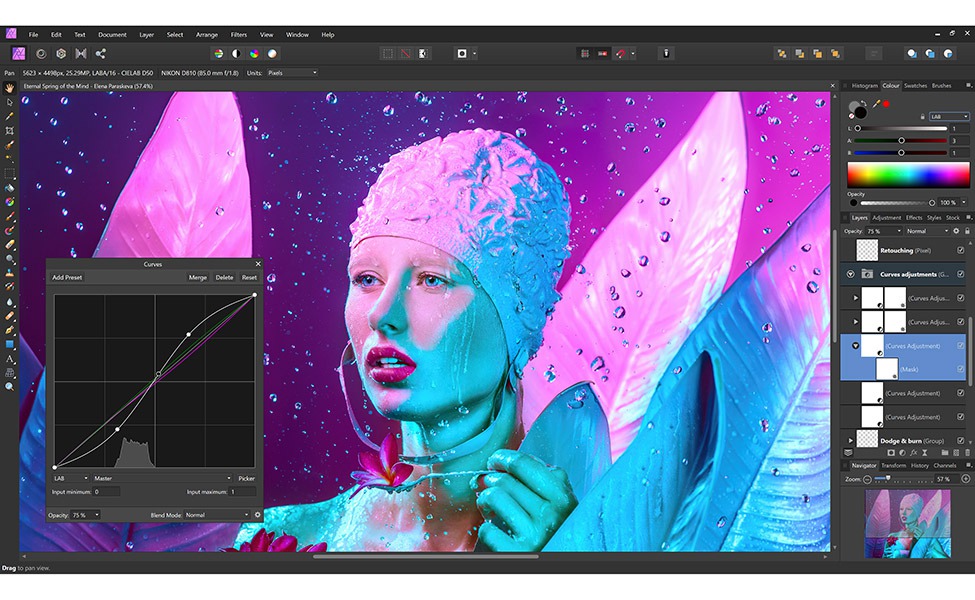
Task: Click the Reset button in Curves
Action: point(249,277)
